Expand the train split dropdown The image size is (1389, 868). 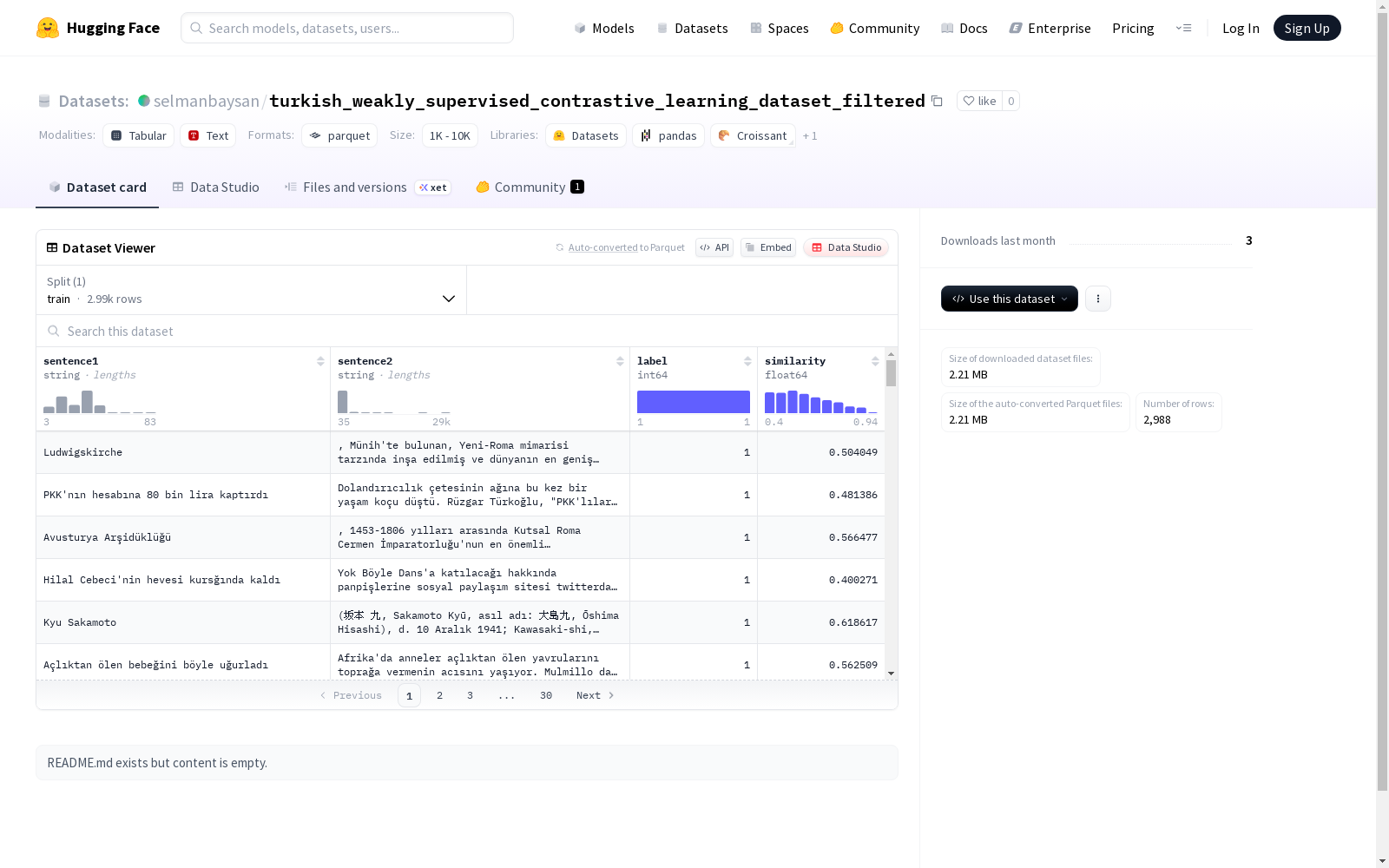[x=252, y=290]
